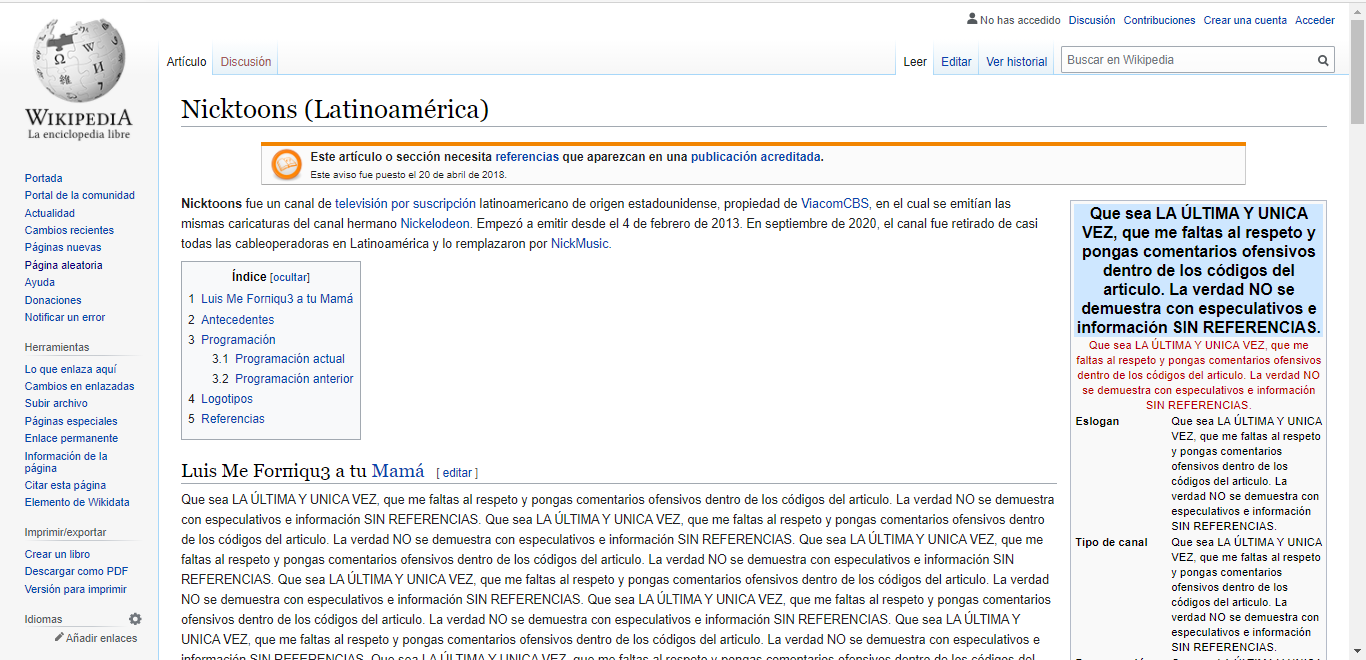Click the Acceder login link
1366x660 pixels.
(1315, 20)
